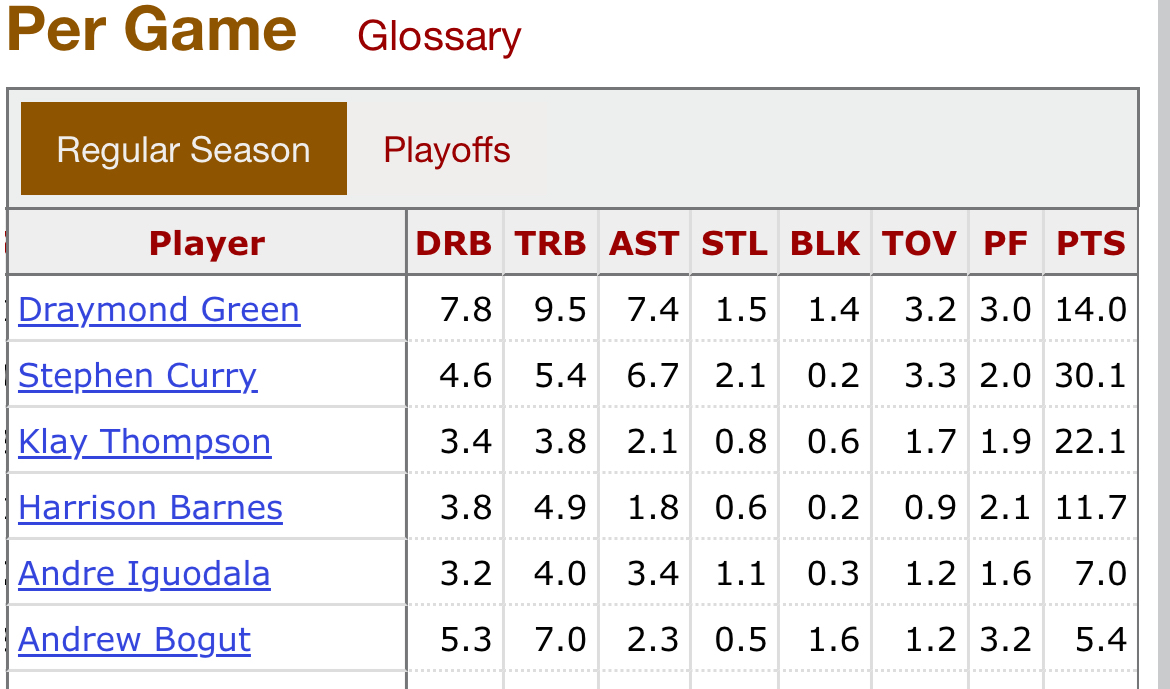
Task: Sort by BLK column header
Action: point(825,243)
